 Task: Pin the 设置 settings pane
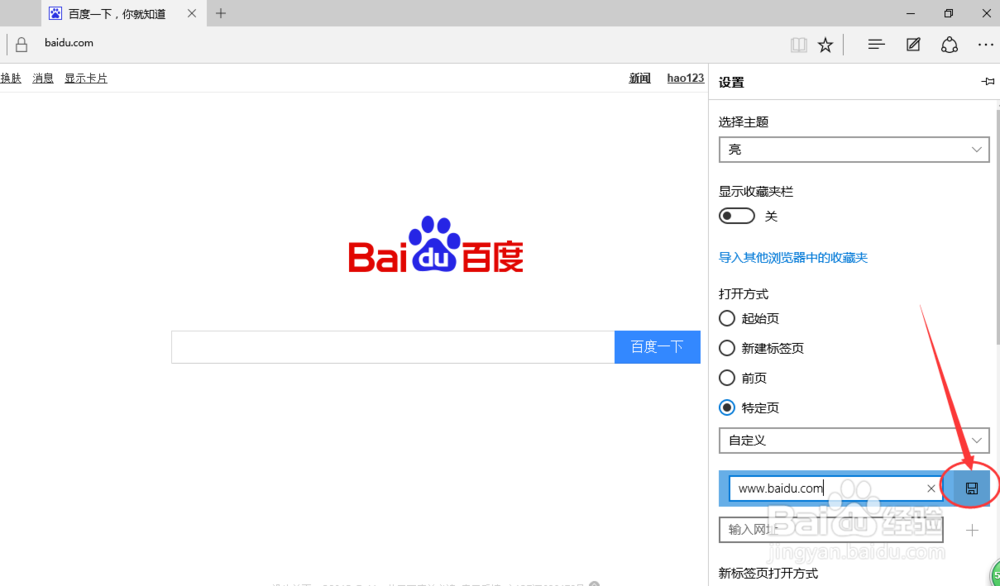tap(987, 82)
